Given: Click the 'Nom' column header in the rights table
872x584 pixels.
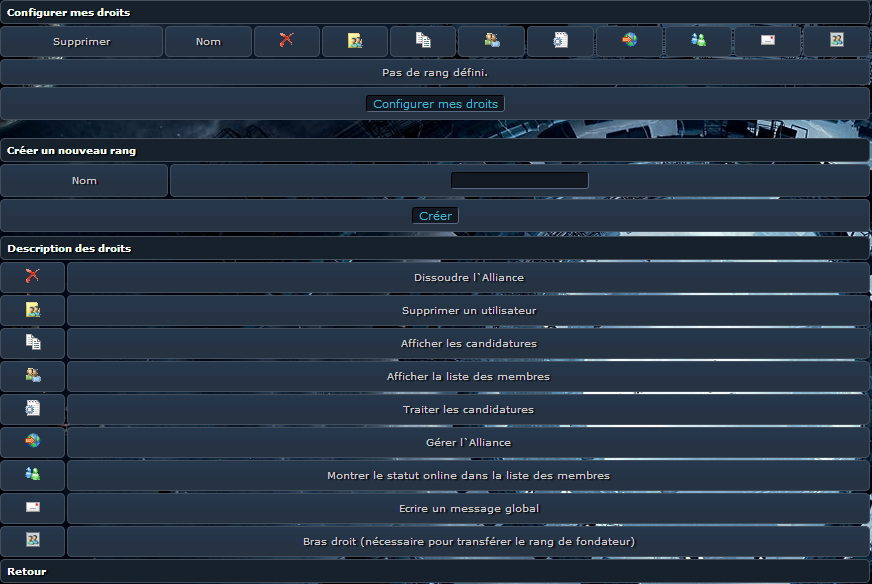Looking at the screenshot, I should point(208,42).
